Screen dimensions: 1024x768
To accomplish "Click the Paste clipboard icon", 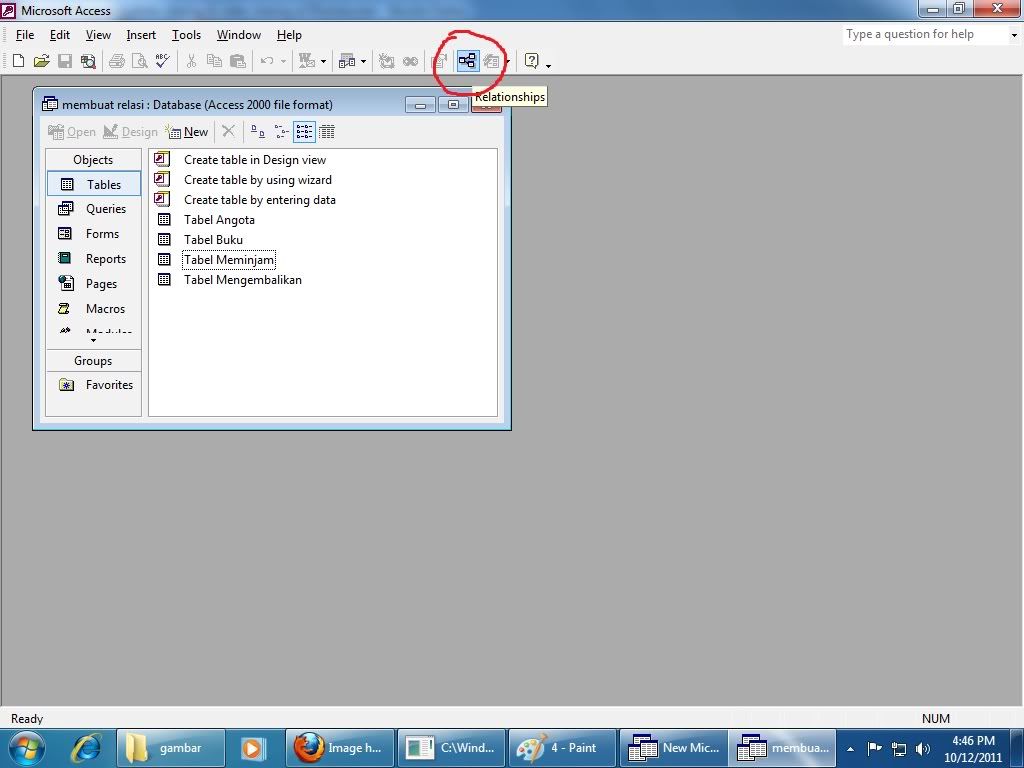I will [238, 61].
